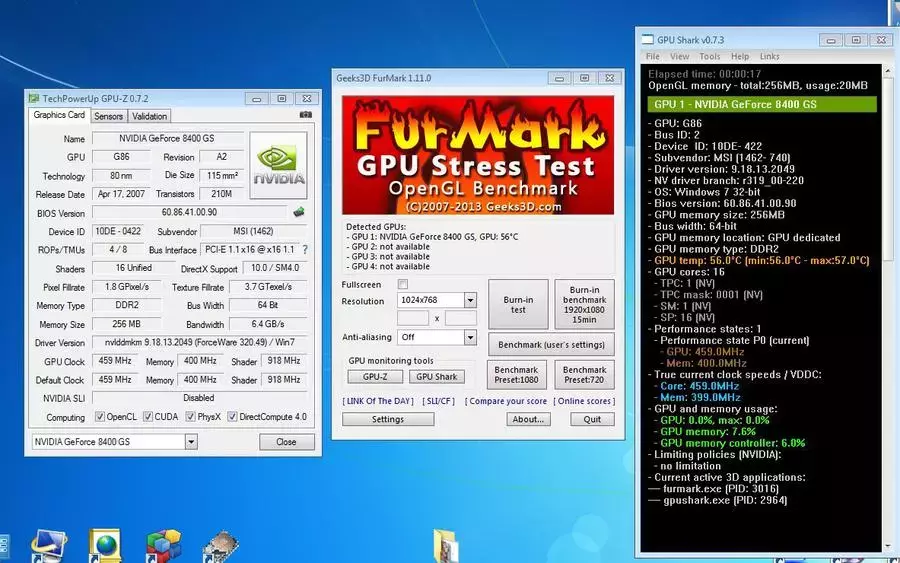
Task: Minimize the FurMark window
Action: 560,78
